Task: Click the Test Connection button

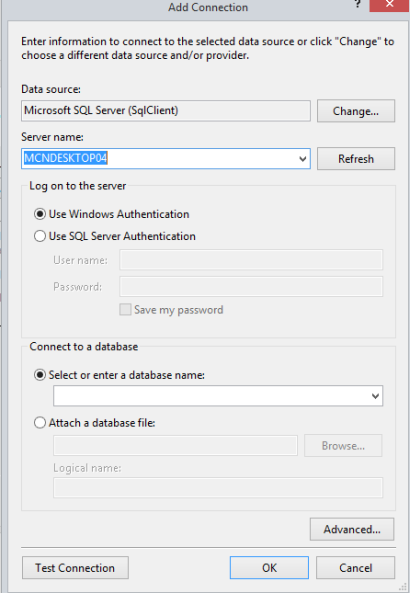Action: tap(75, 568)
